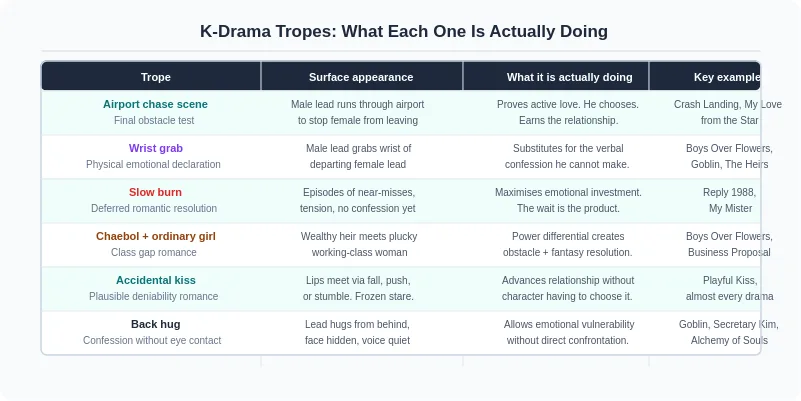Open the Chaebol + ordinary girl entry
Image resolution: width=801 pixels, height=401 pixels.
click(155, 236)
